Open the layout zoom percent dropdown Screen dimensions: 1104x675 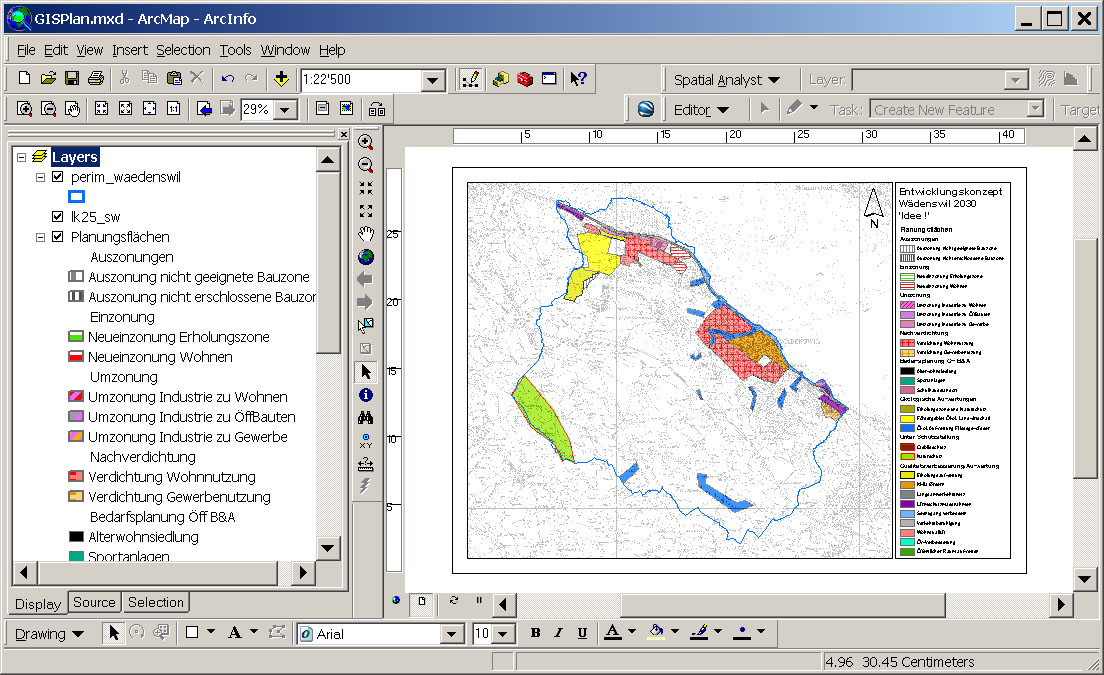coord(285,110)
